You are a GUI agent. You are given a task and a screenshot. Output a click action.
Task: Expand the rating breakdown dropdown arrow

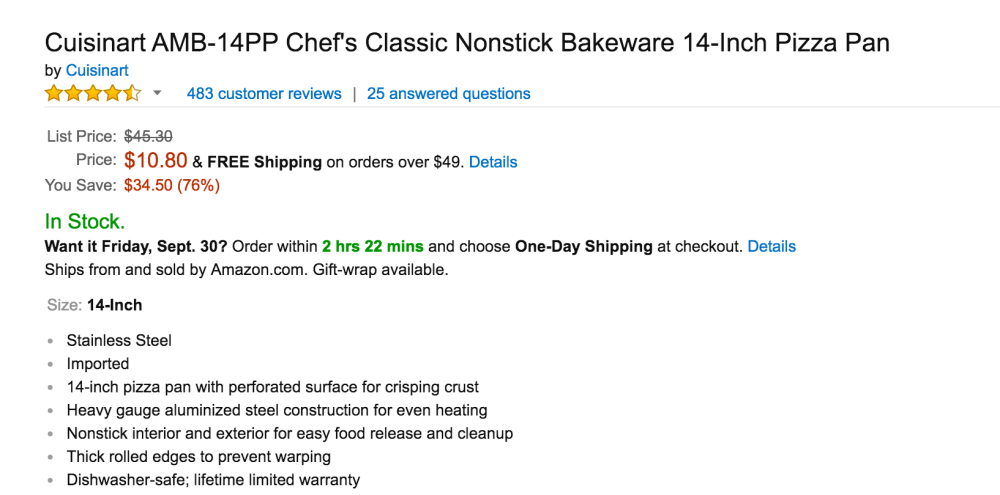click(x=157, y=94)
